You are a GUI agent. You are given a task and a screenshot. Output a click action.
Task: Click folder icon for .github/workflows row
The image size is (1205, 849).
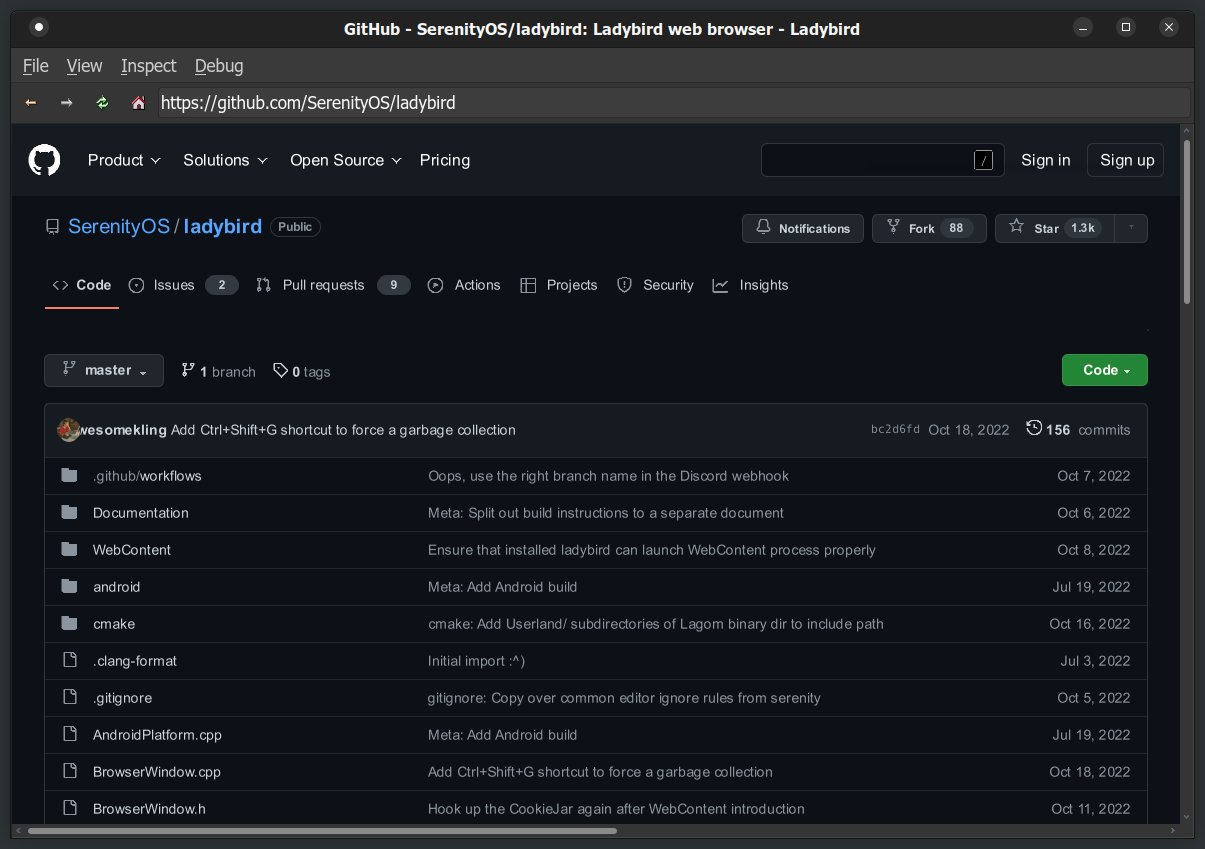click(69, 476)
